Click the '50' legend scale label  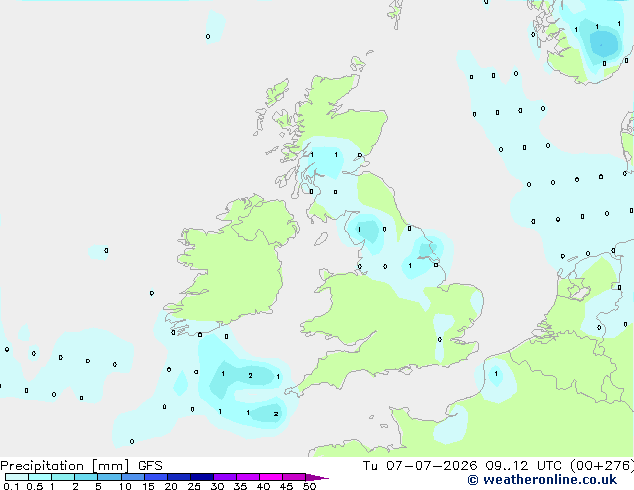309,486
